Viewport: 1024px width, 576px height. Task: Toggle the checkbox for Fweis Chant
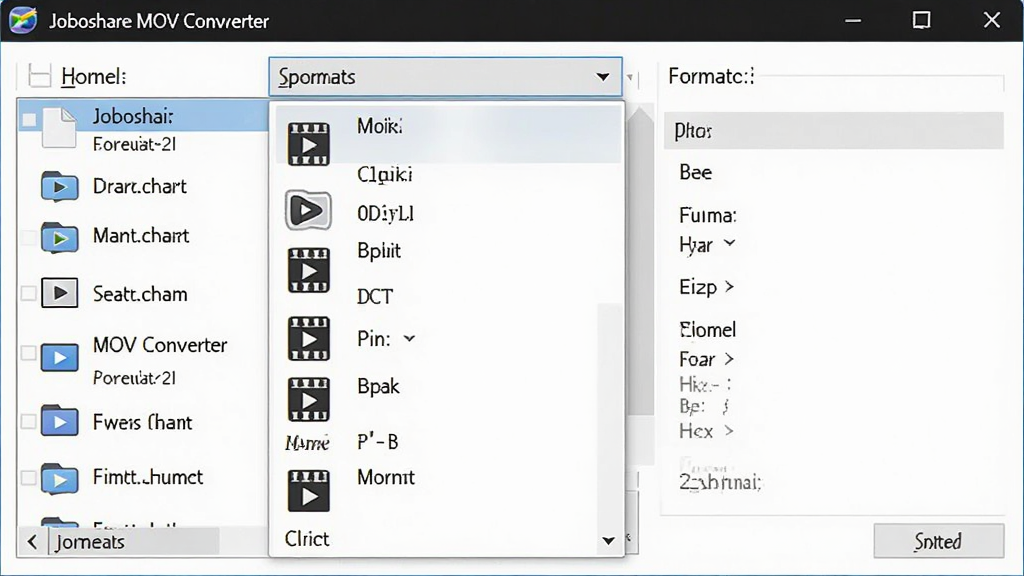(x=29, y=422)
